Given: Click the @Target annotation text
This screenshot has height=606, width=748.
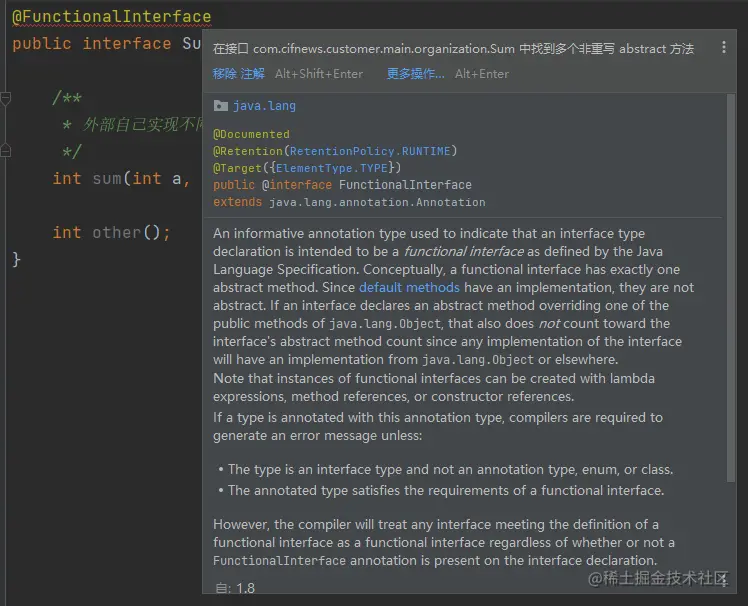Looking at the screenshot, I should [237, 168].
